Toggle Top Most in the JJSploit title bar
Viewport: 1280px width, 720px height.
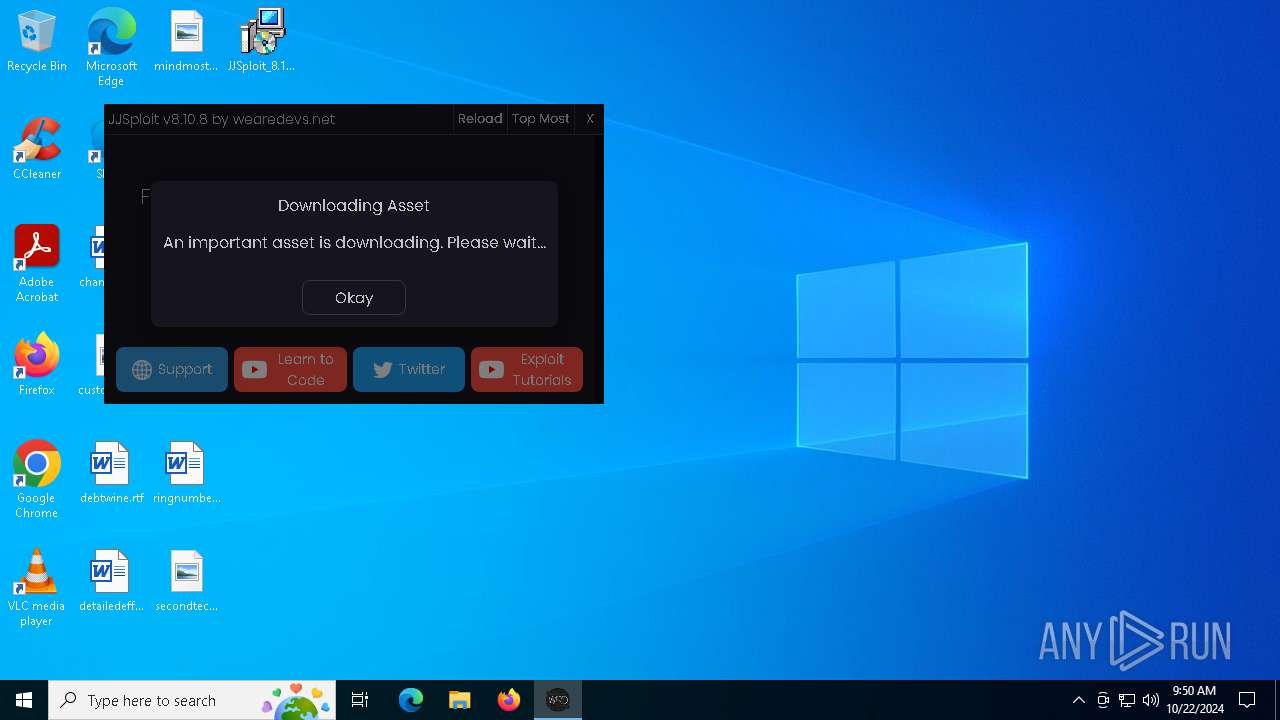tap(540, 119)
